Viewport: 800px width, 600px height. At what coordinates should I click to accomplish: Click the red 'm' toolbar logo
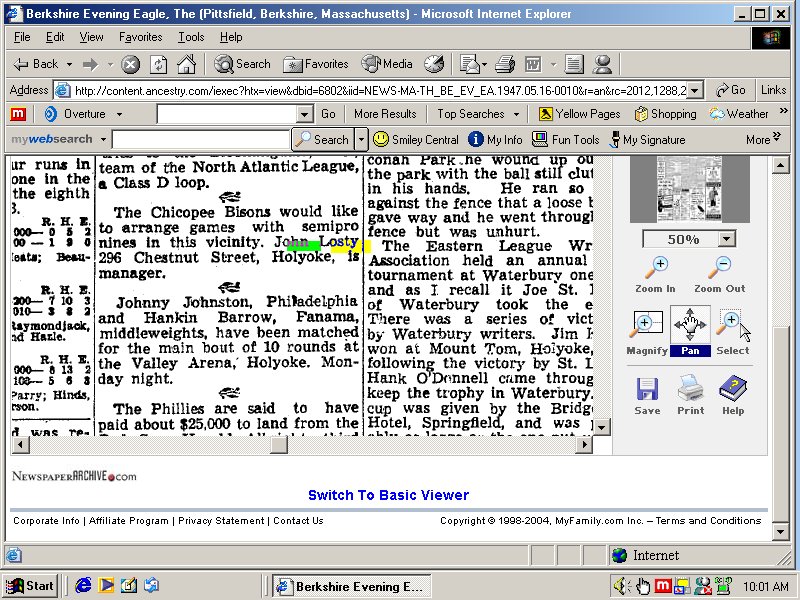18,114
